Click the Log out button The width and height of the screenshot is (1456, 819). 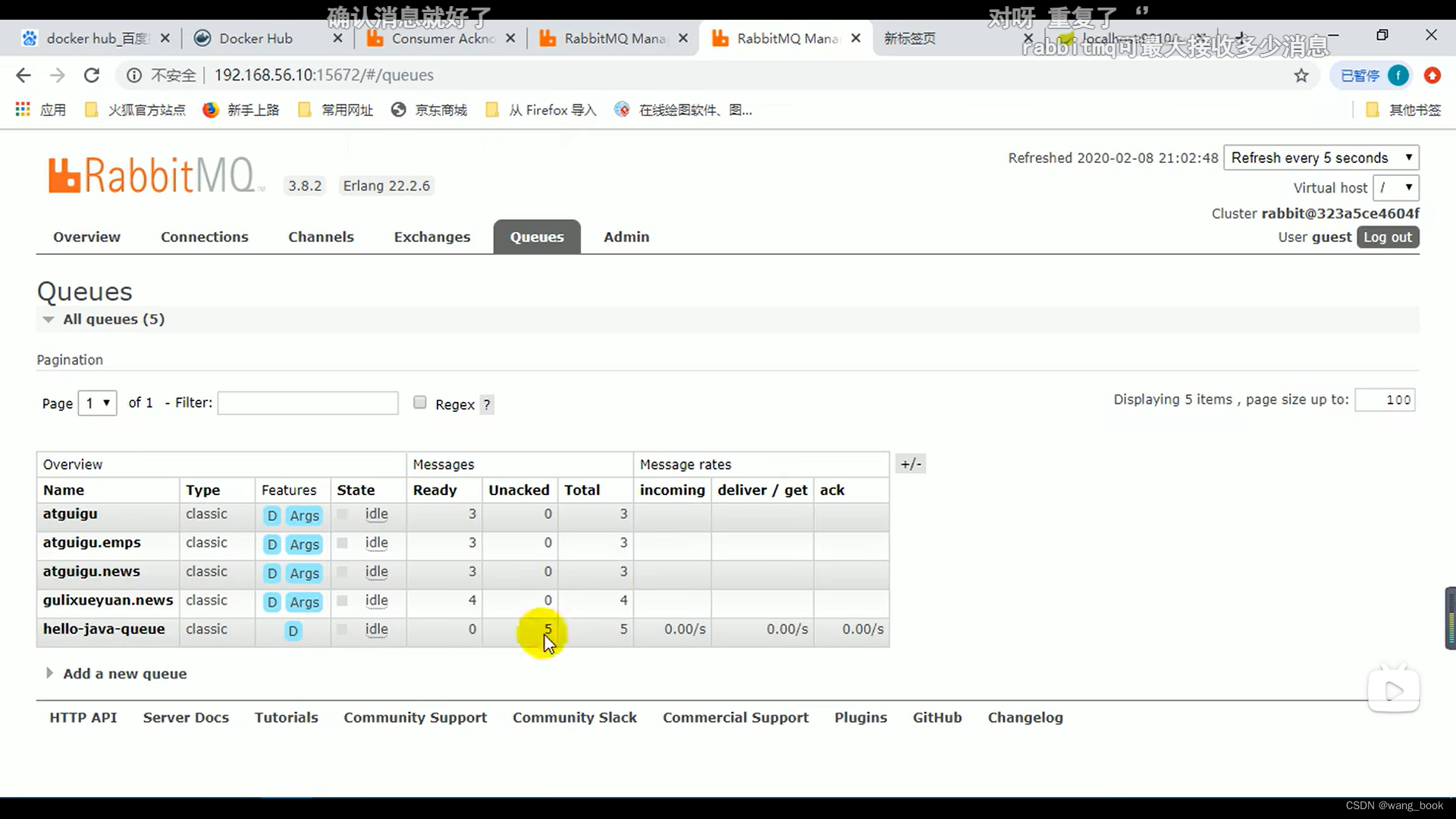pos(1388,237)
